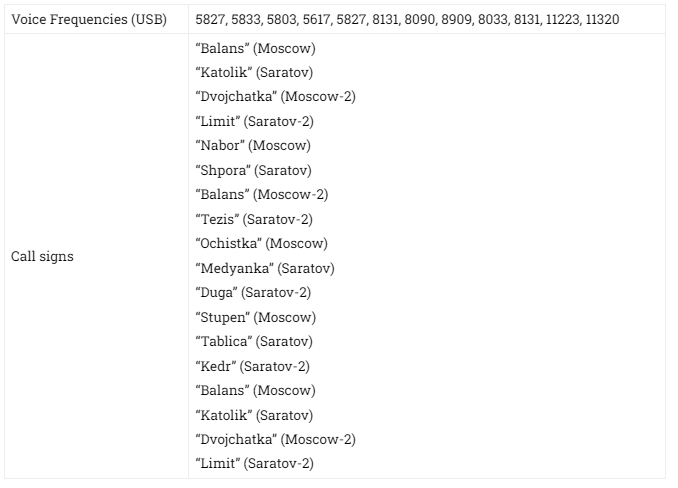The height and width of the screenshot is (488, 678).
Task: Click the "Tablica" (Saratov) call sign
Action: click(254, 341)
